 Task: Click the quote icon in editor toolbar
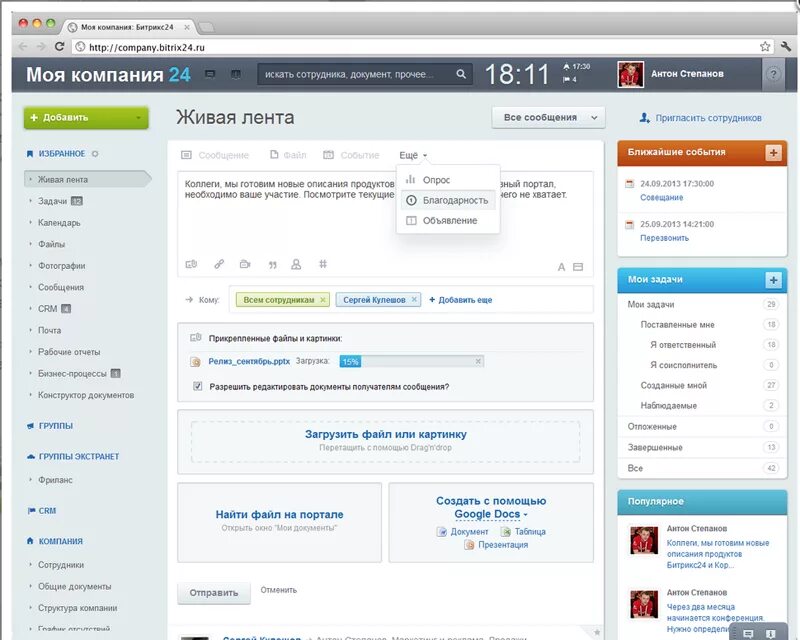coord(272,265)
